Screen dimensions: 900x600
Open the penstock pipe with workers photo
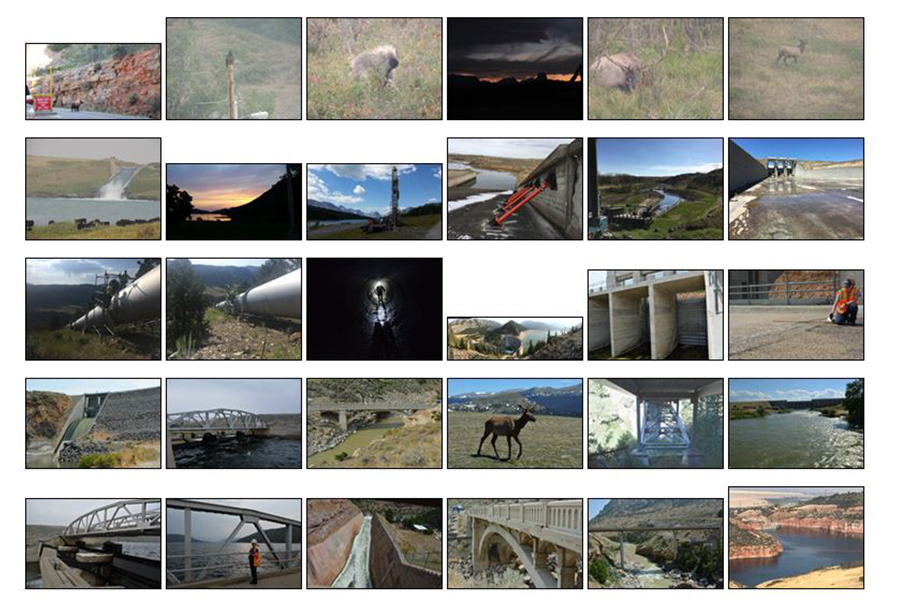[x=93, y=309]
